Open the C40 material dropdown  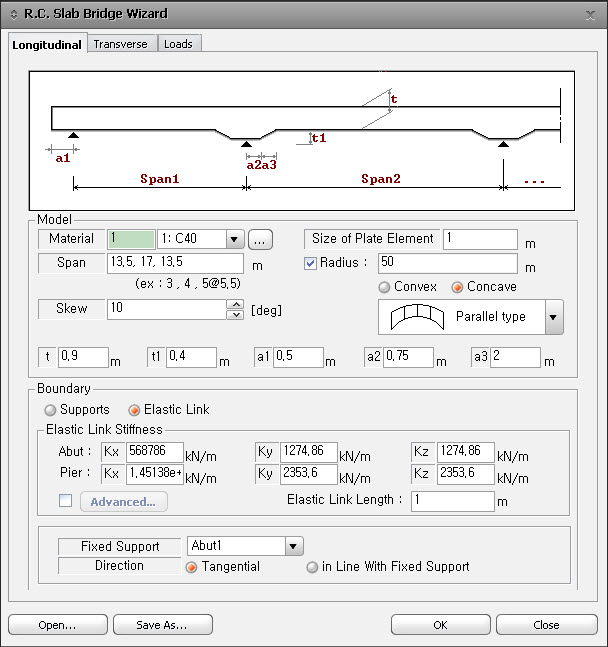pyautogui.click(x=235, y=239)
